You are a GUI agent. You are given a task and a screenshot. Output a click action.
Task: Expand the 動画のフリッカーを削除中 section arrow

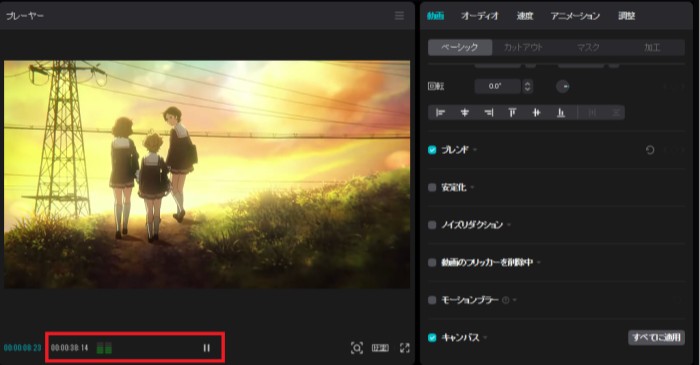[539, 262]
